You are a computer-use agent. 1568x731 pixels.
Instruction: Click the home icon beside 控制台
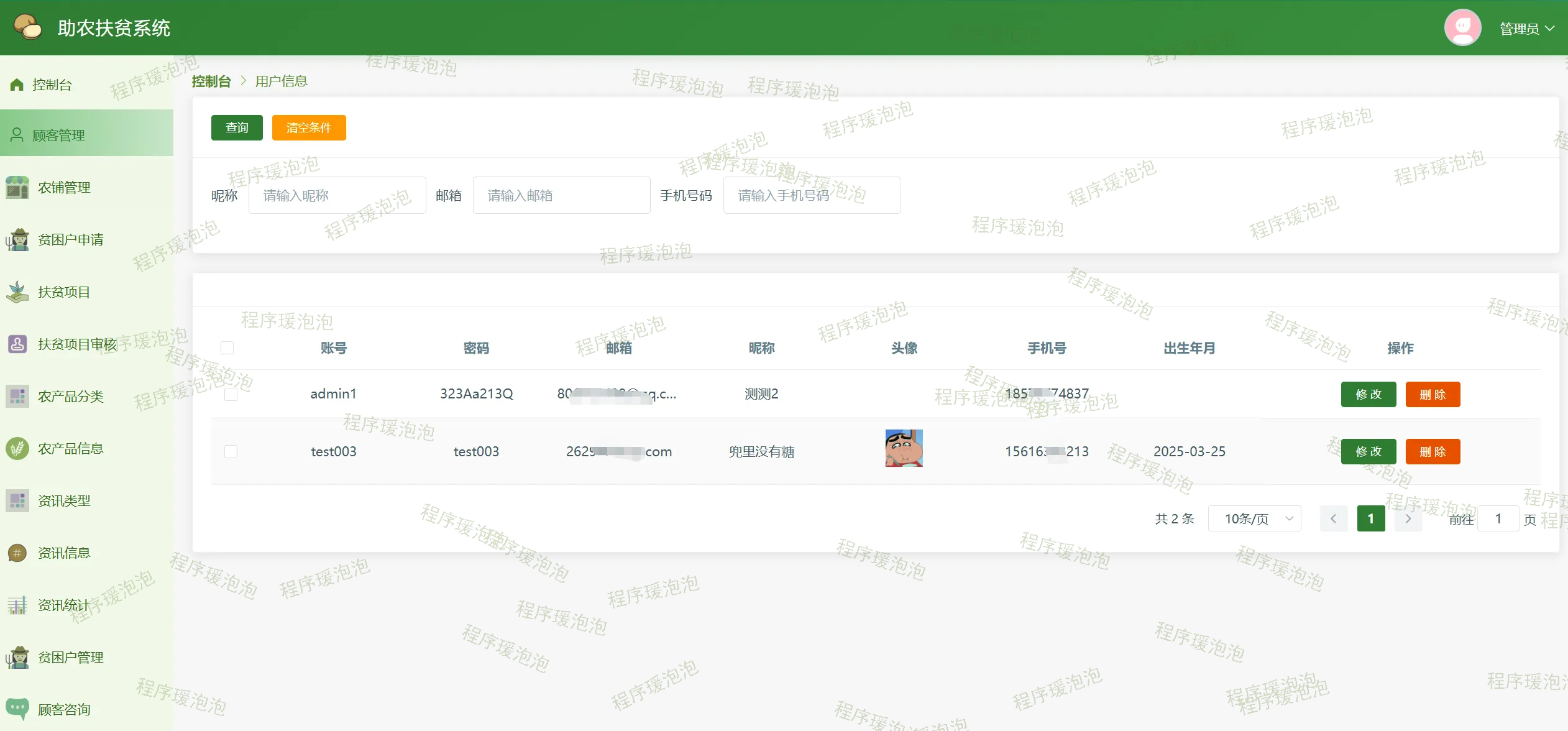(x=17, y=85)
